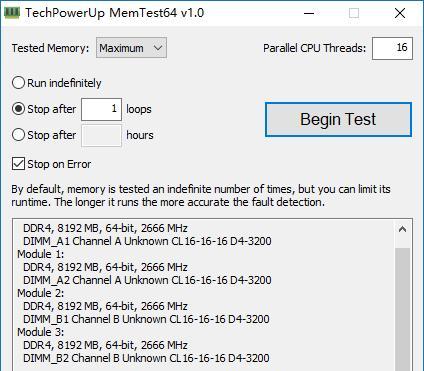424x371 pixels.
Task: Select the Run indefinitely option
Action: coord(18,83)
